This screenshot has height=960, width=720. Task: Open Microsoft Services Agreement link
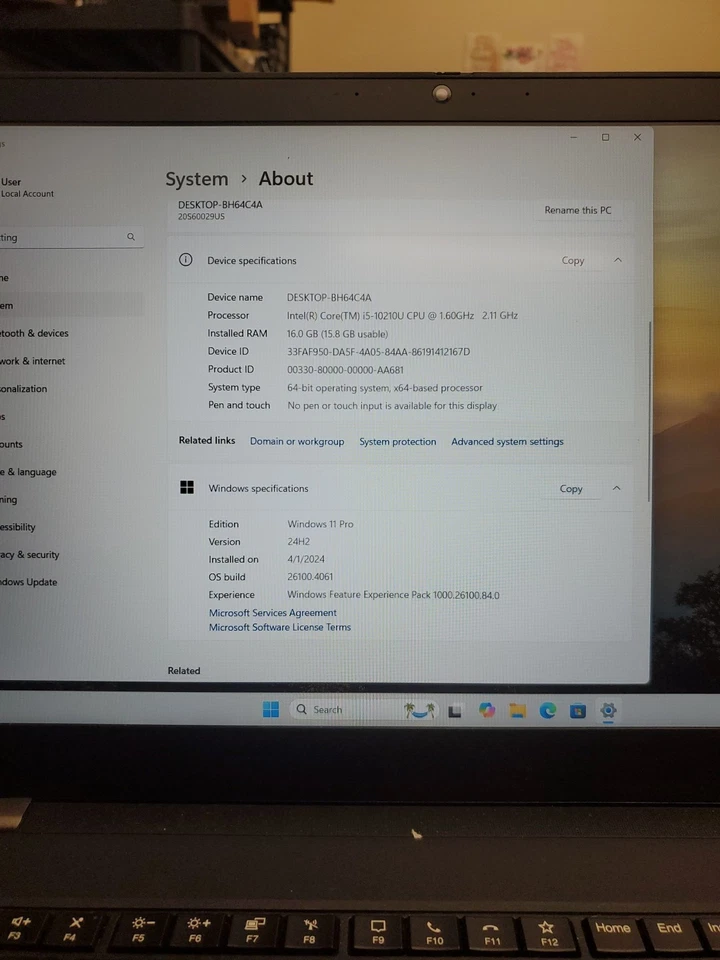pyautogui.click(x=272, y=613)
